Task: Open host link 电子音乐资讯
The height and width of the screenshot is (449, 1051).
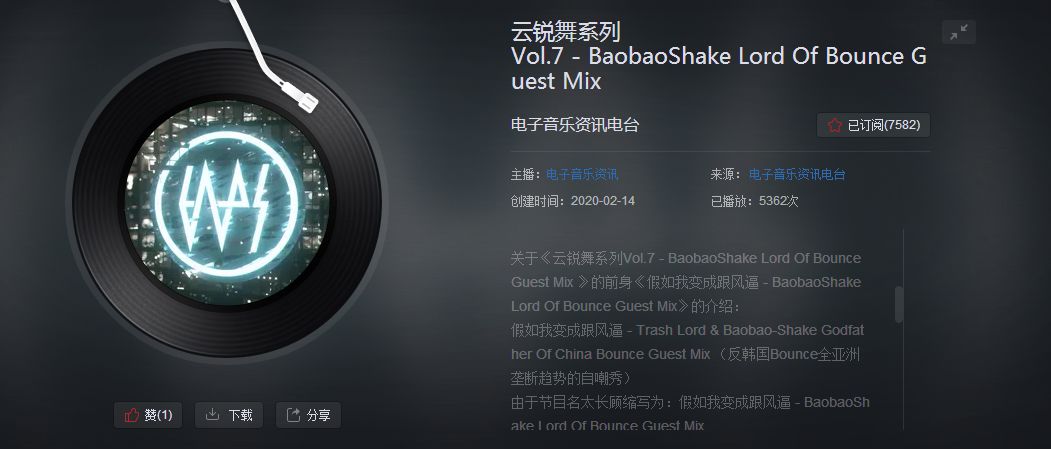Action: [582, 175]
